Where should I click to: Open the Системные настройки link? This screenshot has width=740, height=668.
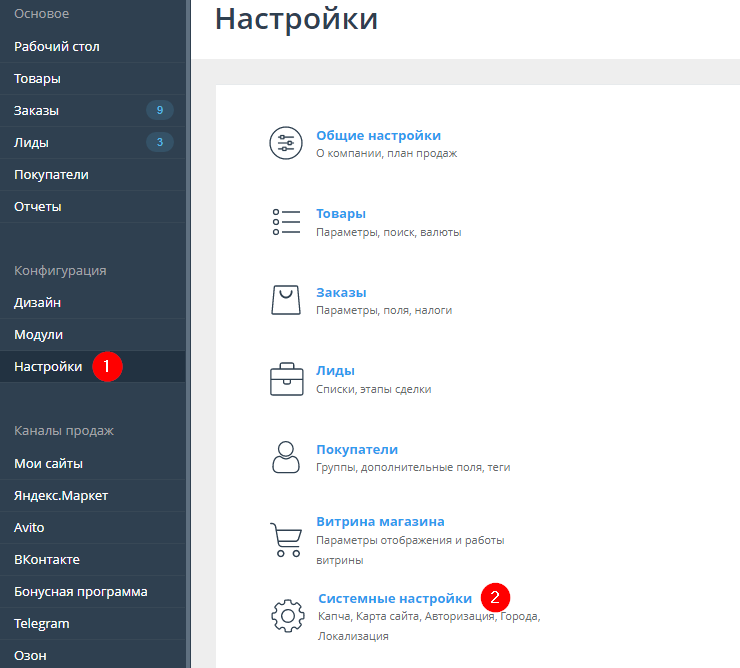[395, 598]
